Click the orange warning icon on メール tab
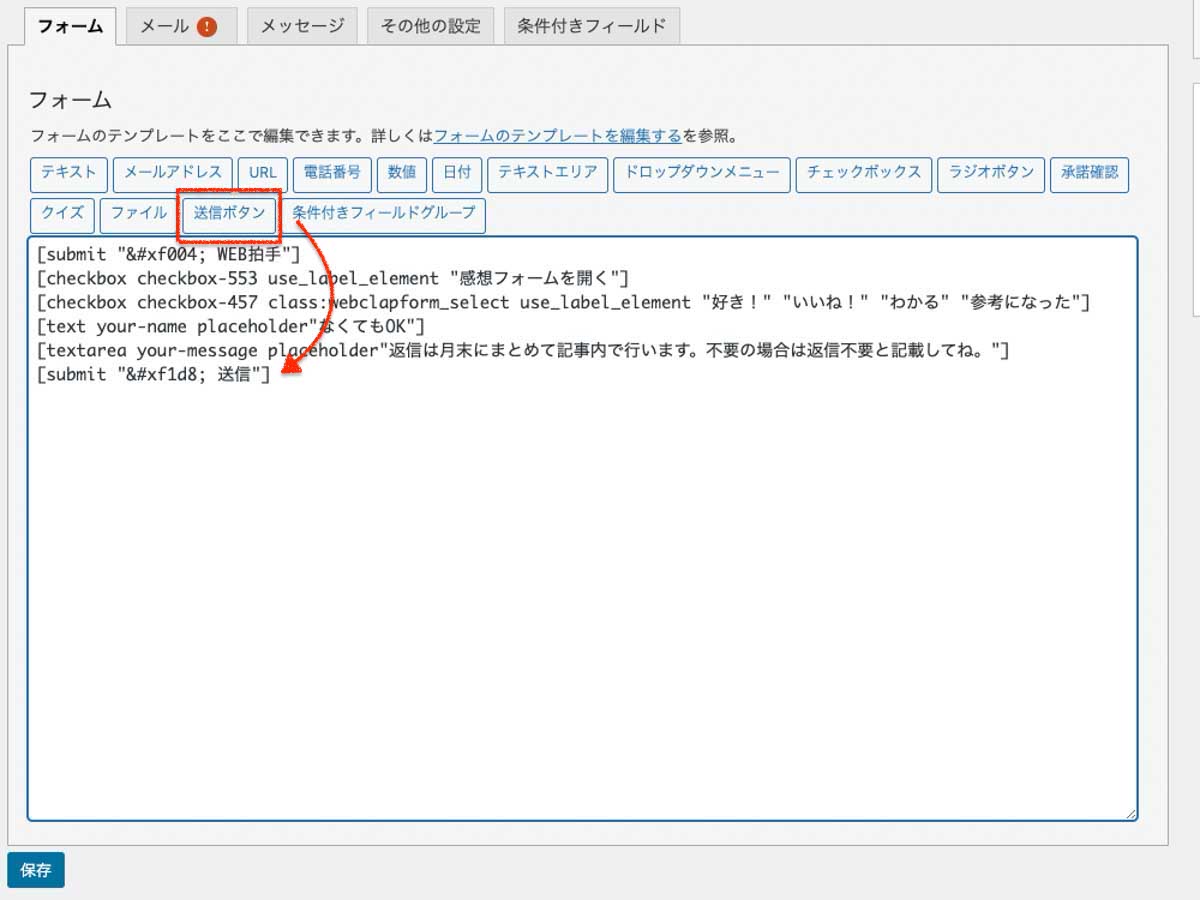This screenshot has width=1200, height=900. click(207, 27)
